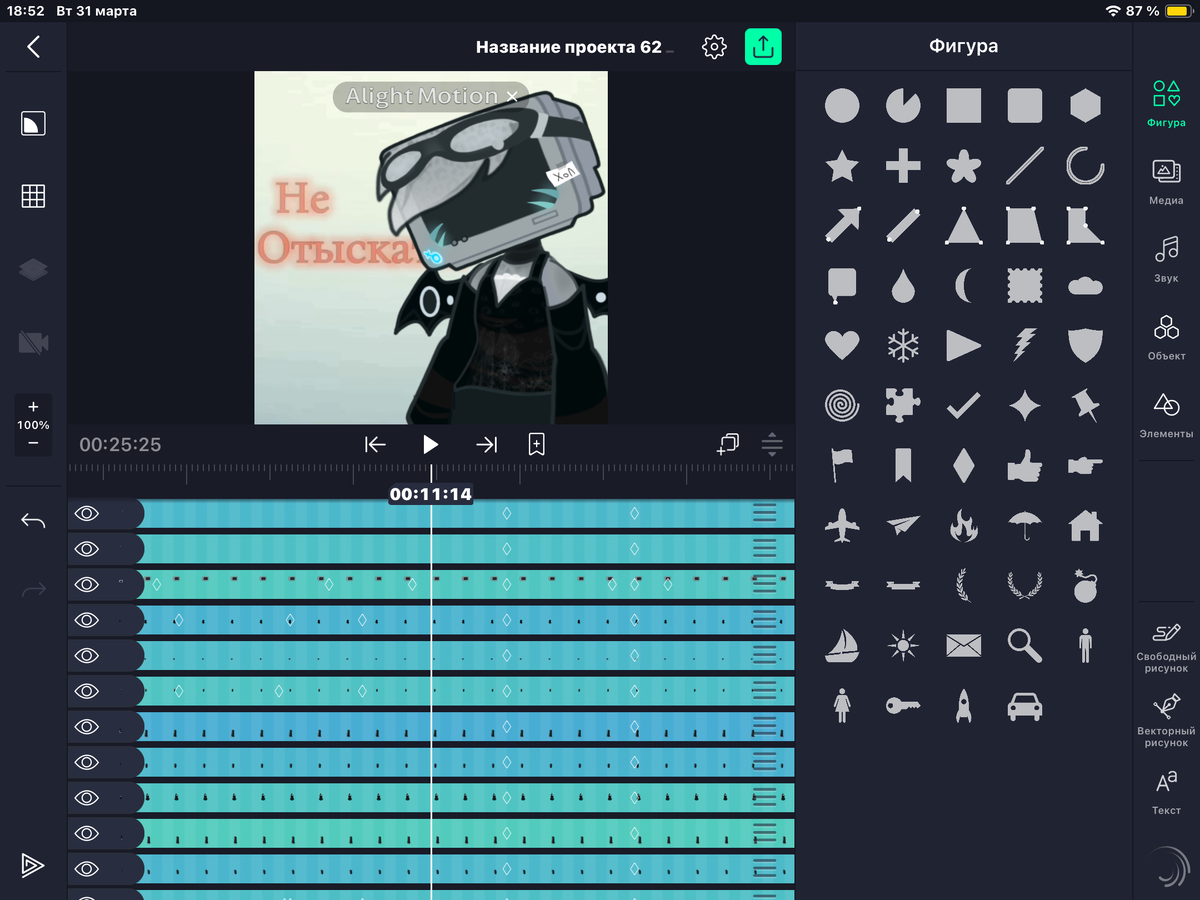Add the spiral shape
This screenshot has height=900, width=1200.
tap(842, 405)
